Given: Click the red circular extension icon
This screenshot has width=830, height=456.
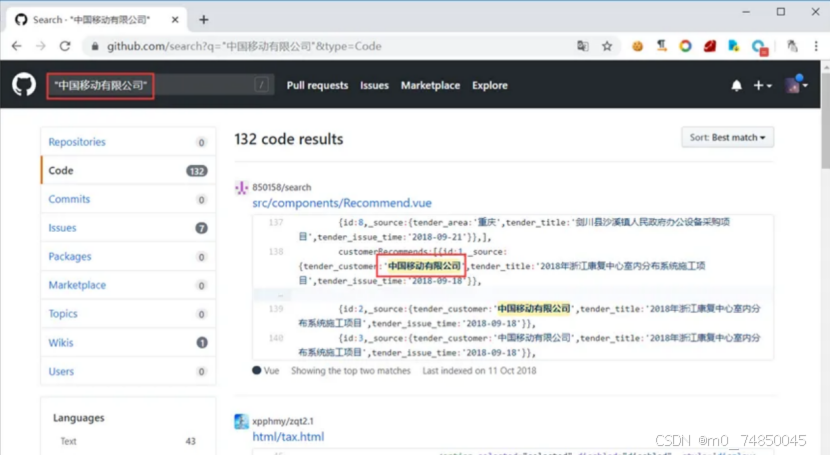Looking at the screenshot, I should coord(685,46).
